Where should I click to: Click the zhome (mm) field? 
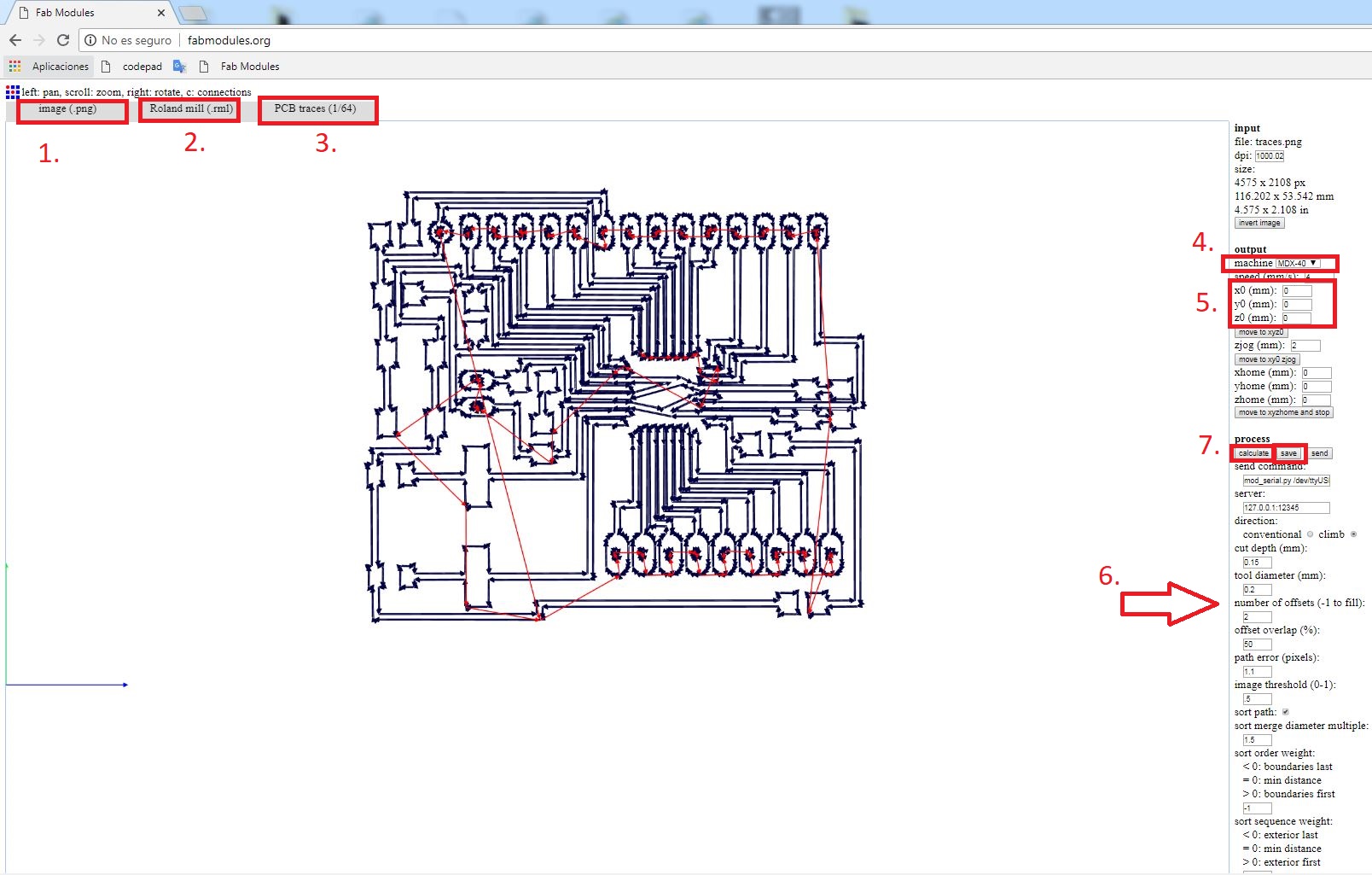coord(1317,400)
